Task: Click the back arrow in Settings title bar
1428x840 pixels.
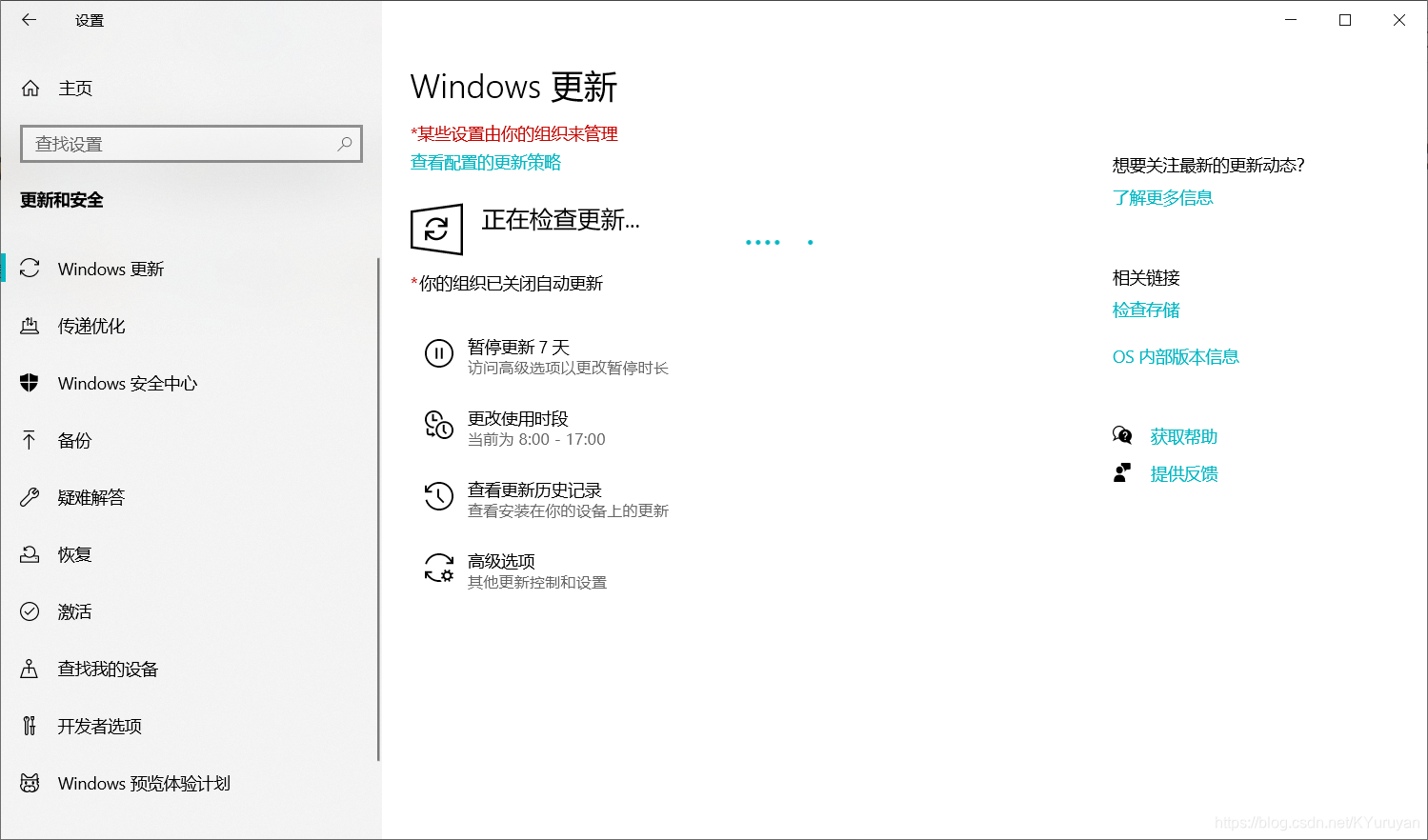Action: click(30, 20)
